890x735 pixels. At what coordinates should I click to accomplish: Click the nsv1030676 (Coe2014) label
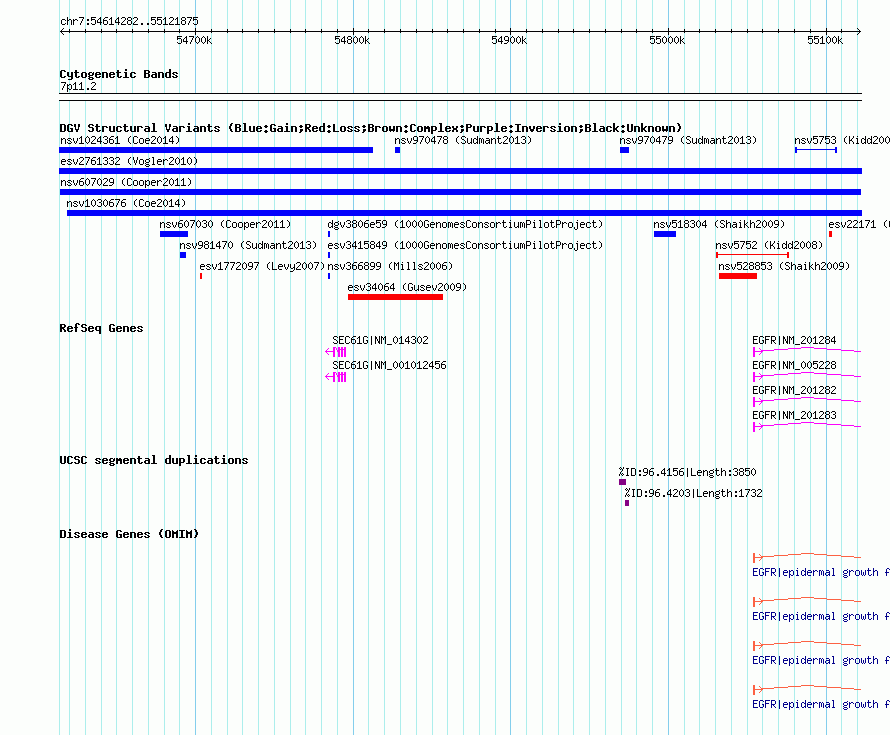(126, 203)
